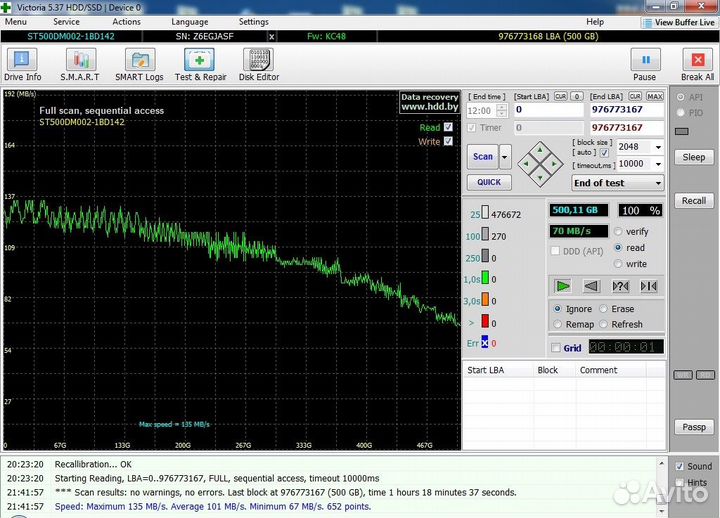Open the timeout 10000 dropdown
This screenshot has width=720, height=518.
(657, 164)
